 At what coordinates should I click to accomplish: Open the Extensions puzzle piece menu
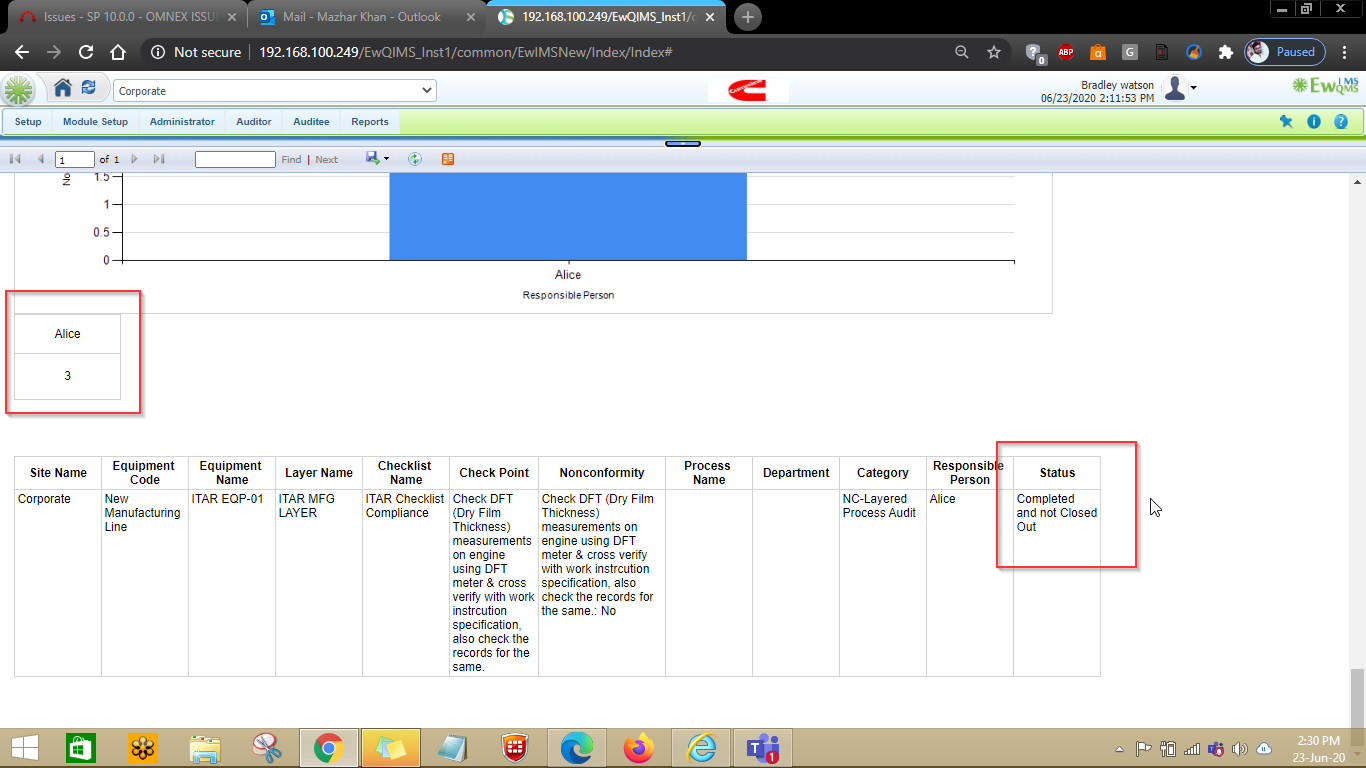pos(1225,52)
